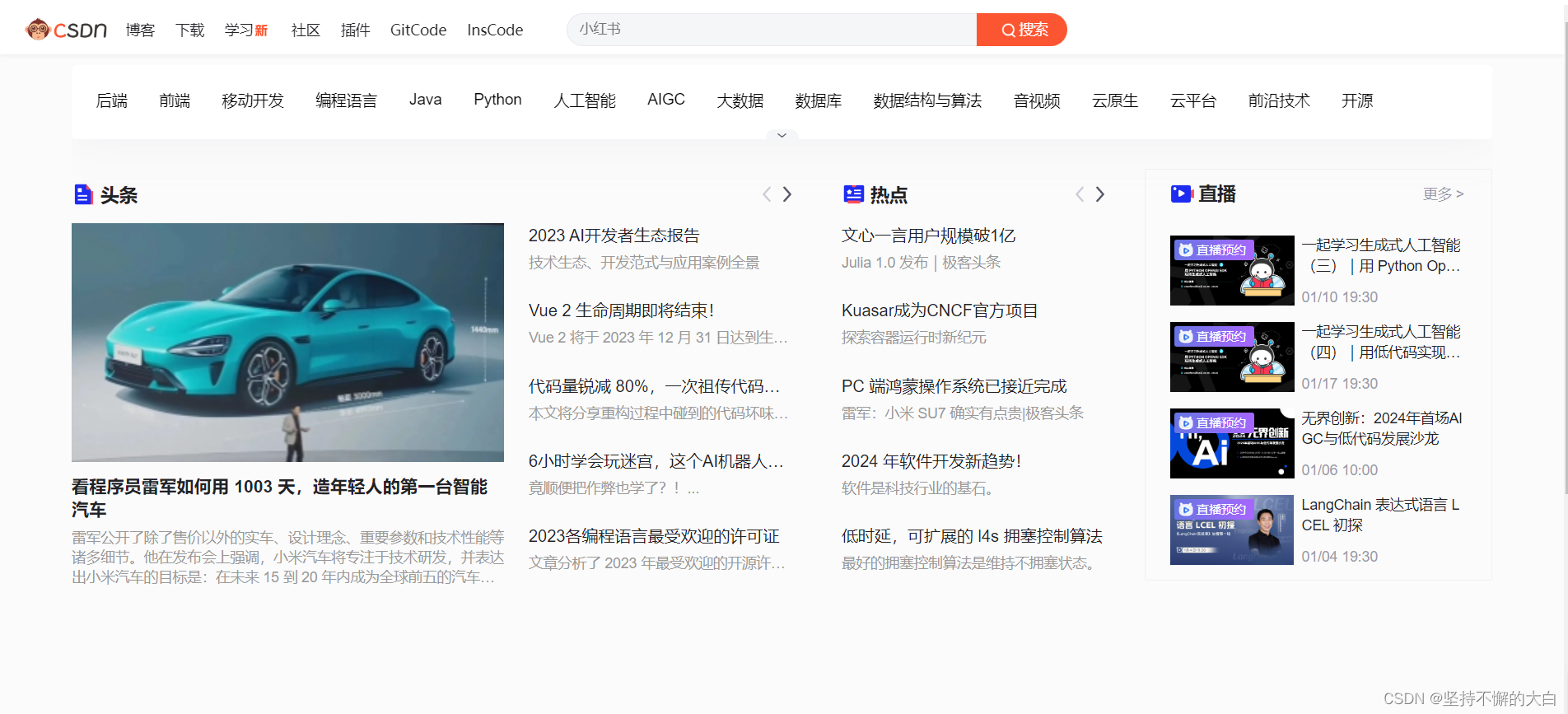
Task: Open LangChain 表达式语言 LCEL 初探 title
Action: point(1380,515)
